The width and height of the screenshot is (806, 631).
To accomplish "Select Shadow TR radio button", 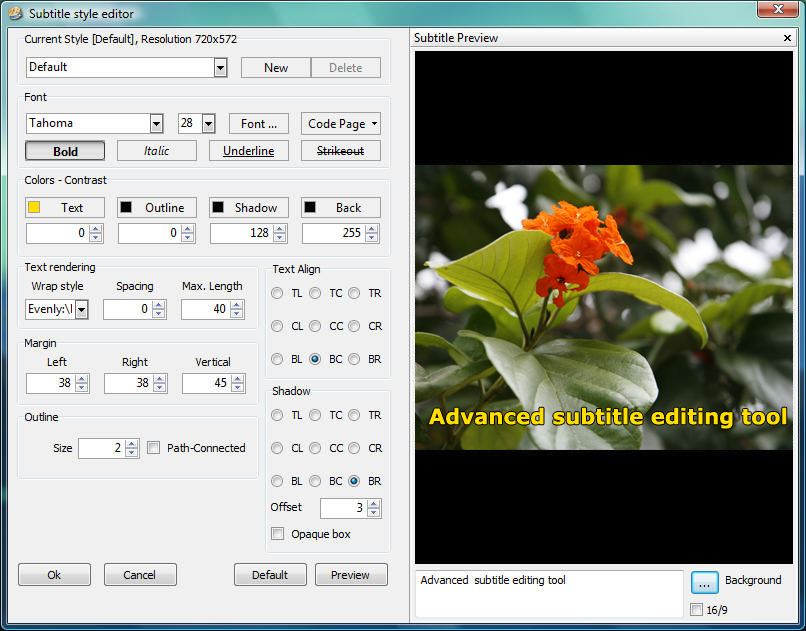I will (354, 415).
